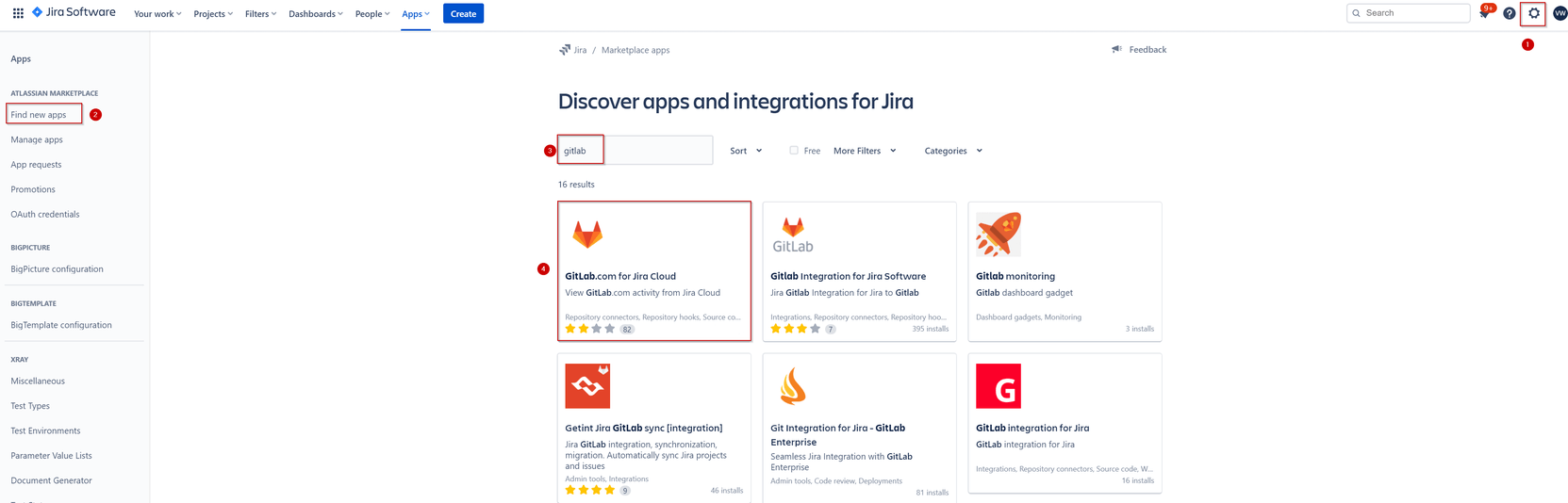1568x503 pixels.
Task: Open the Projects dropdown menu
Action: [x=213, y=14]
